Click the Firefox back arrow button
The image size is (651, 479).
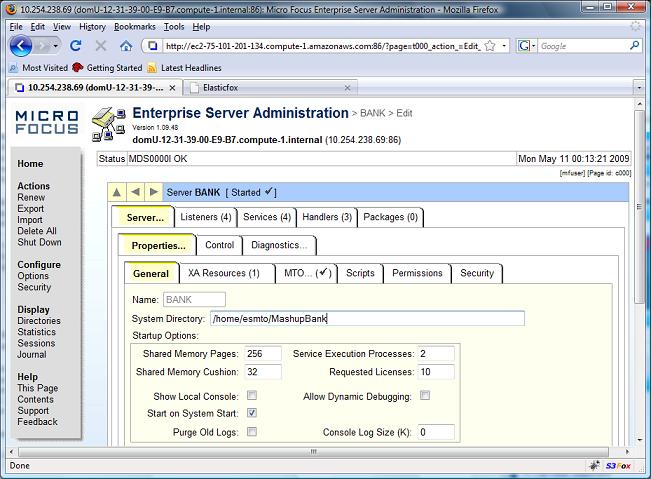pos(21,45)
